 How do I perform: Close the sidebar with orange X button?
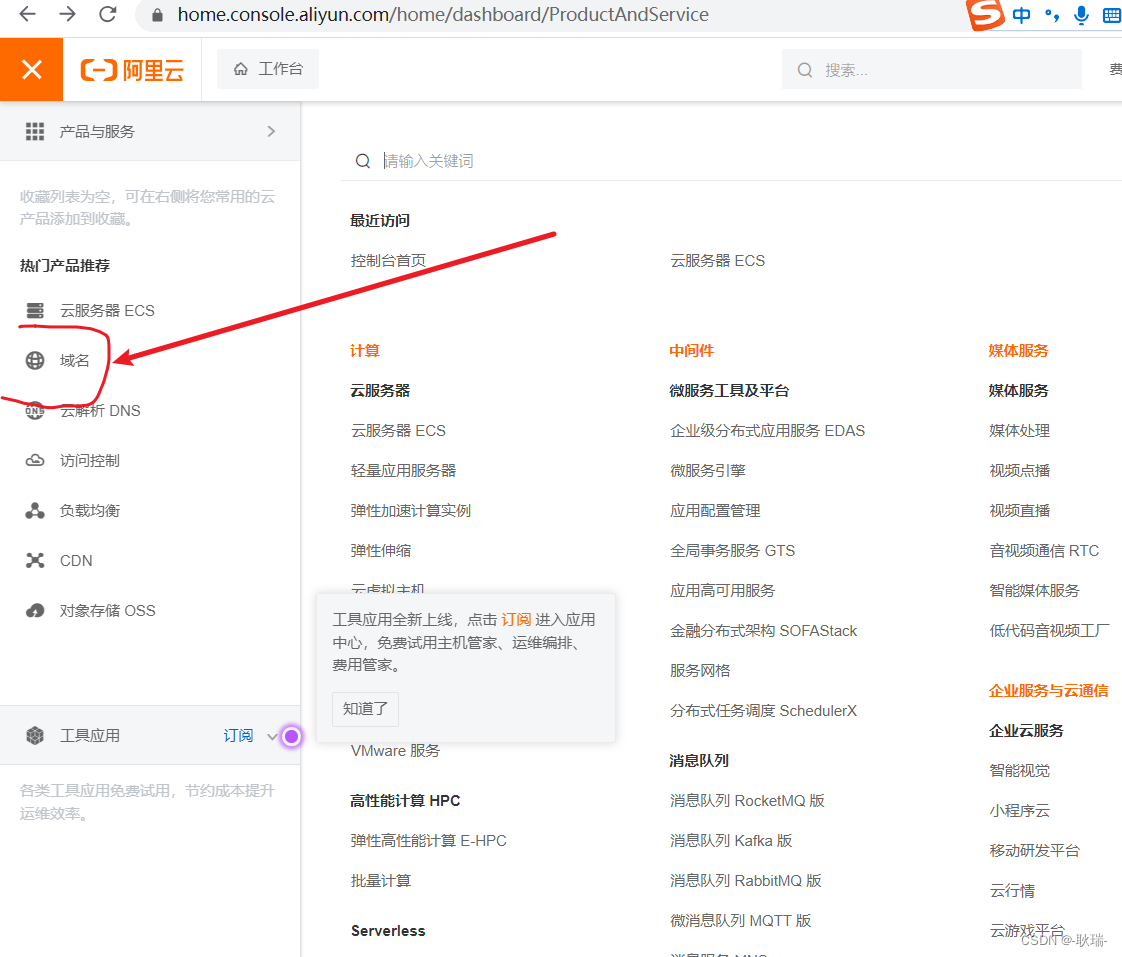pyautogui.click(x=31, y=69)
